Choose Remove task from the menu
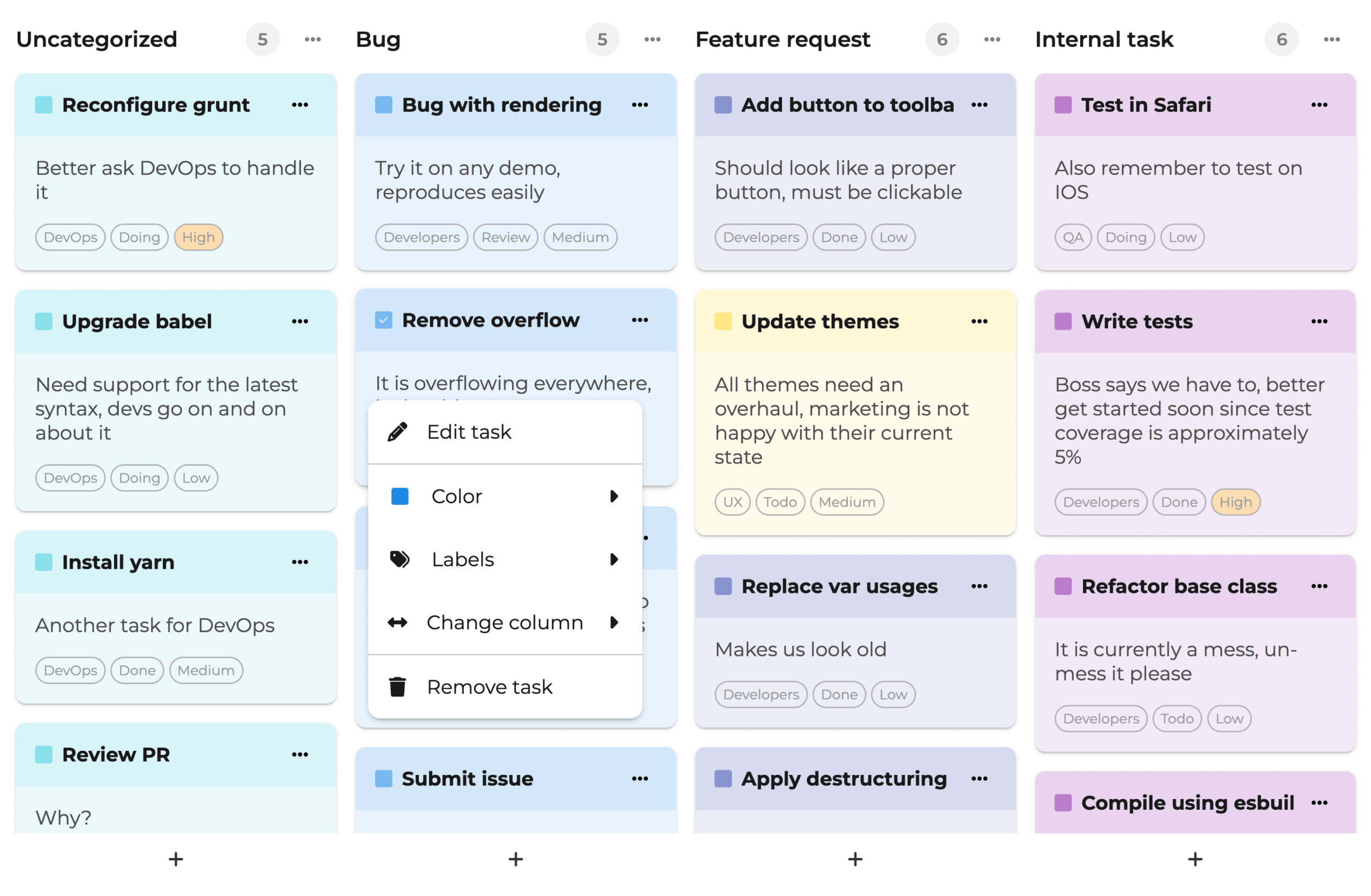 pos(489,687)
